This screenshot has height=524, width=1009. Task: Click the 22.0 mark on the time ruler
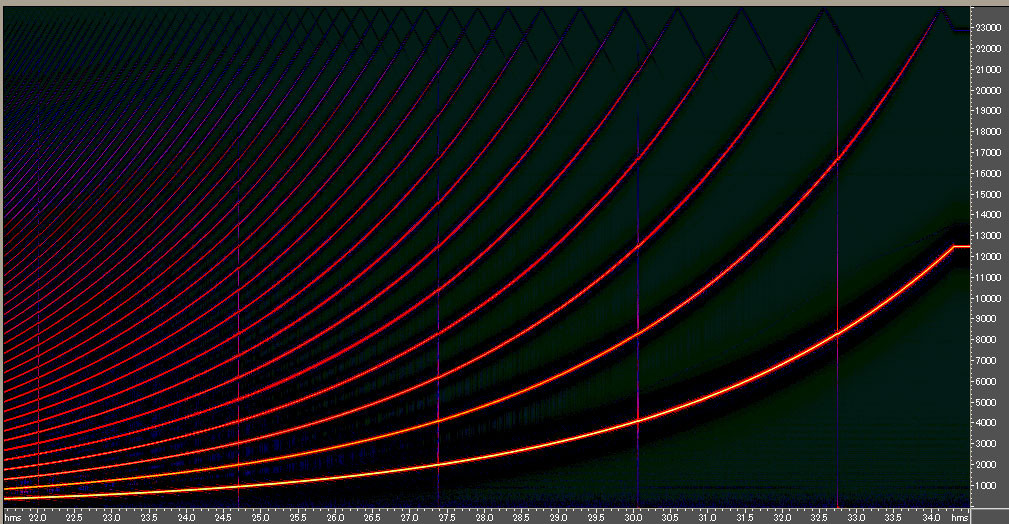(x=37, y=517)
